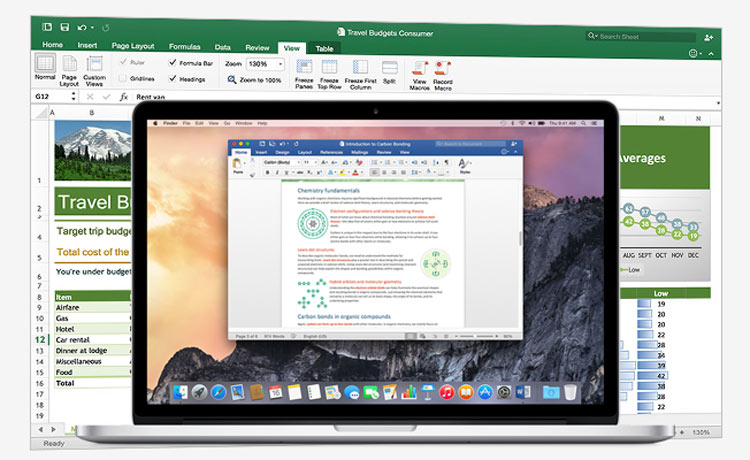The width and height of the screenshot is (750, 460).
Task: Click the mountain photo in Excel sheet
Action: 93,150
